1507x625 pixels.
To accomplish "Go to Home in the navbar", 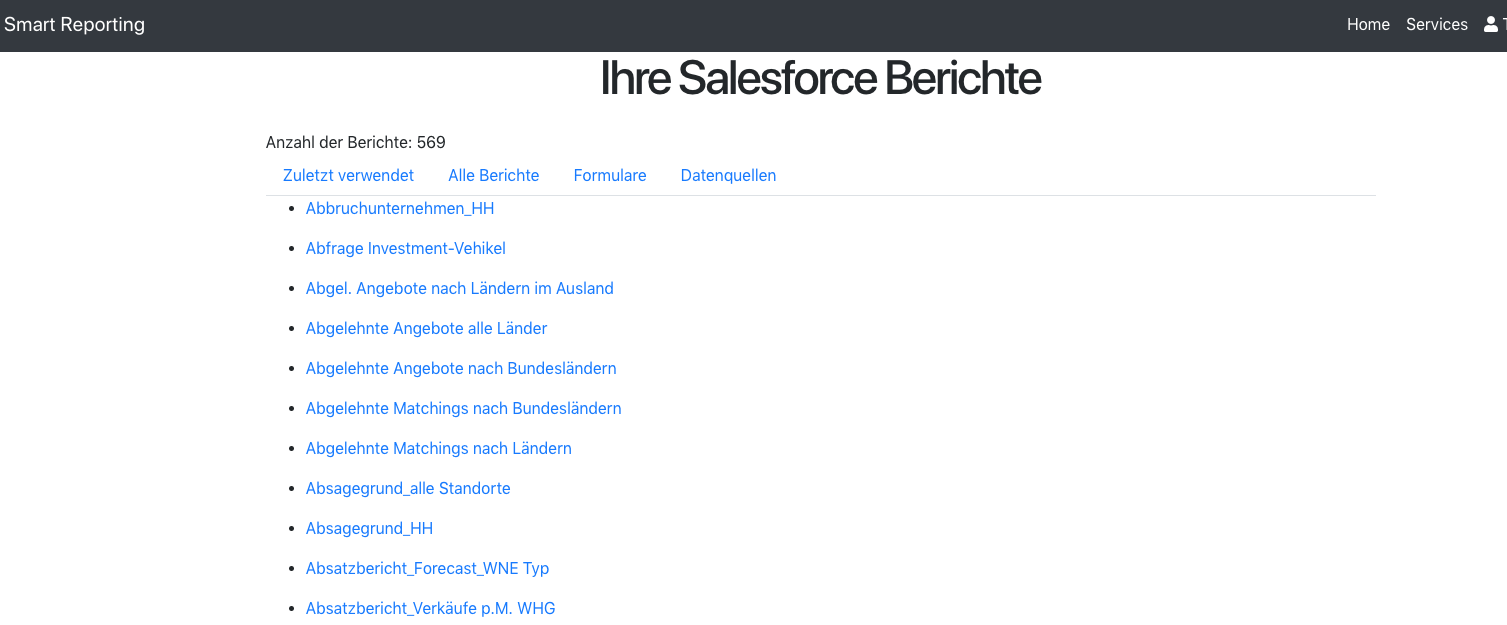I will pos(1368,25).
